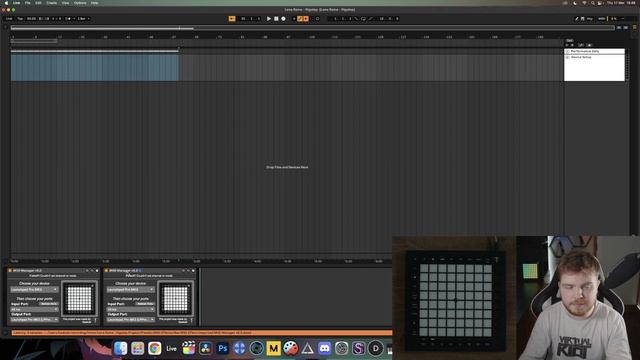Open the round D app in the Dock

click(376, 348)
